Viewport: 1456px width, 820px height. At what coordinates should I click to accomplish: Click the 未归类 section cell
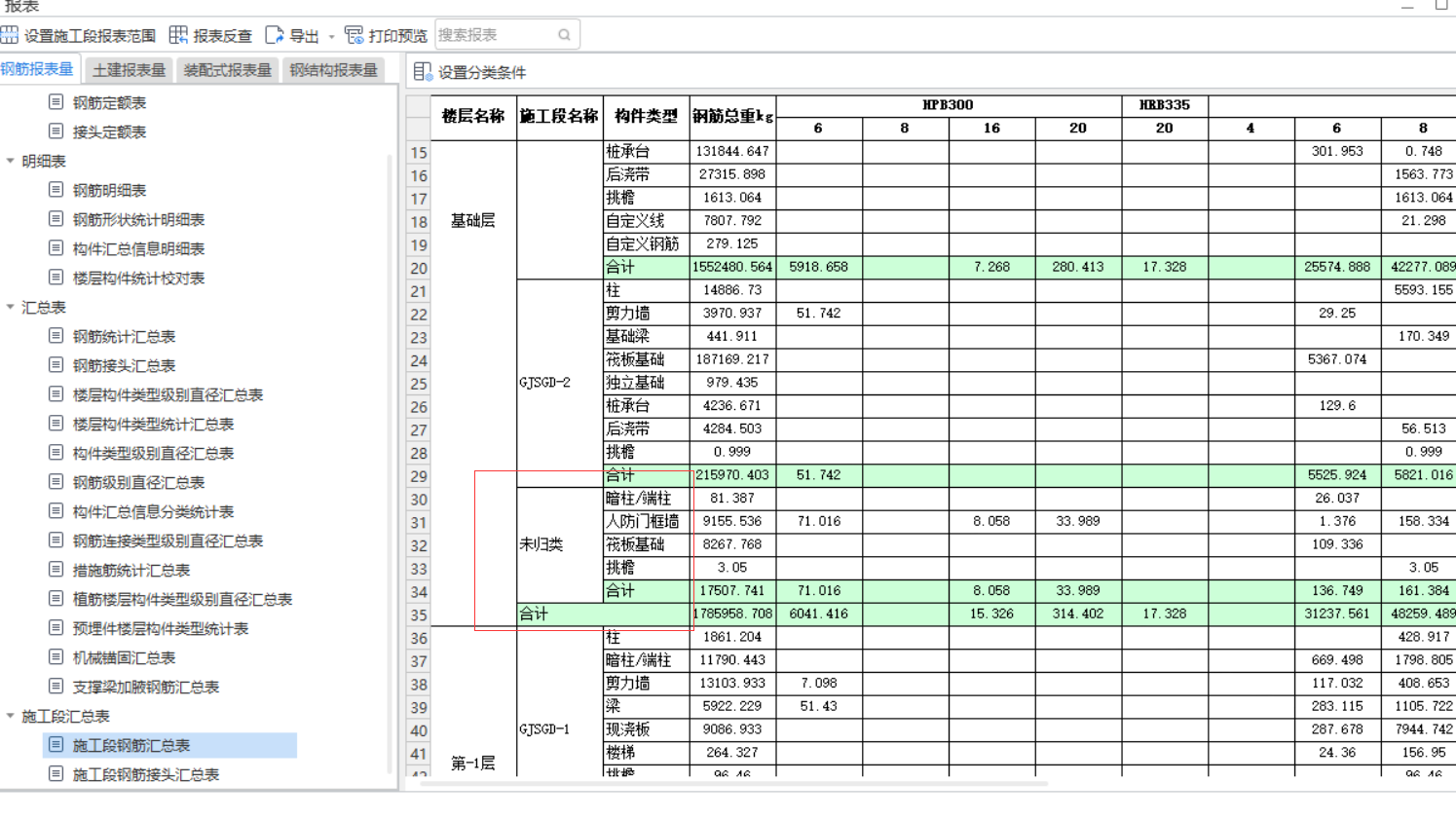(559, 544)
